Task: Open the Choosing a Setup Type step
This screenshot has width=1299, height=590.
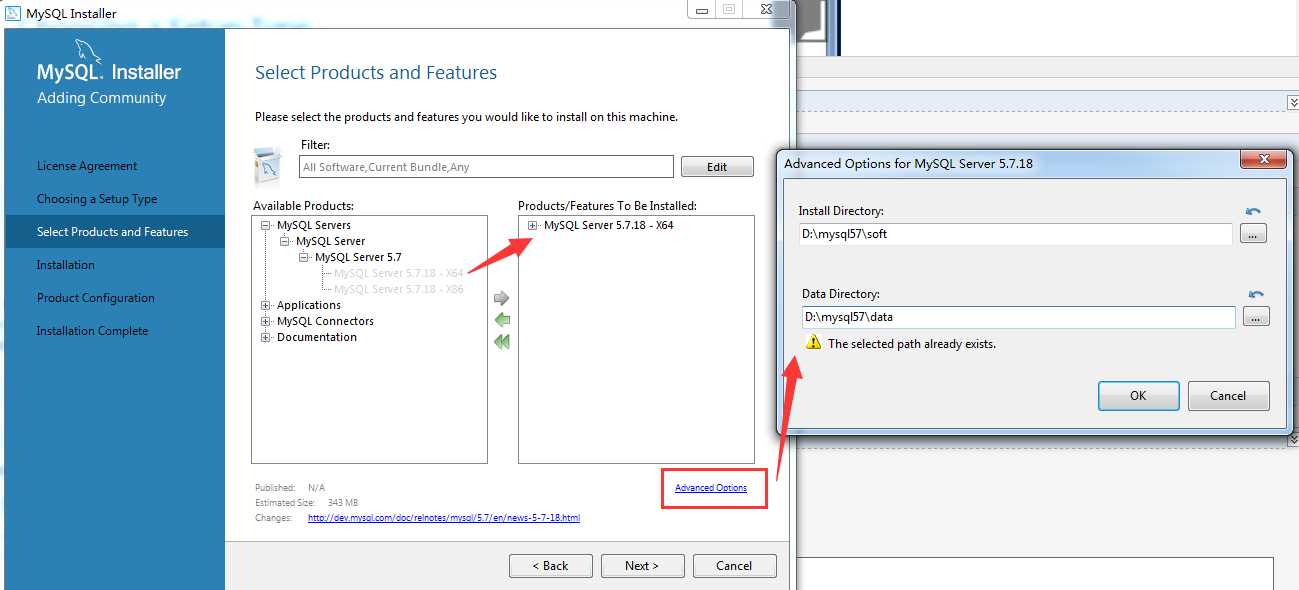Action: pos(97,199)
